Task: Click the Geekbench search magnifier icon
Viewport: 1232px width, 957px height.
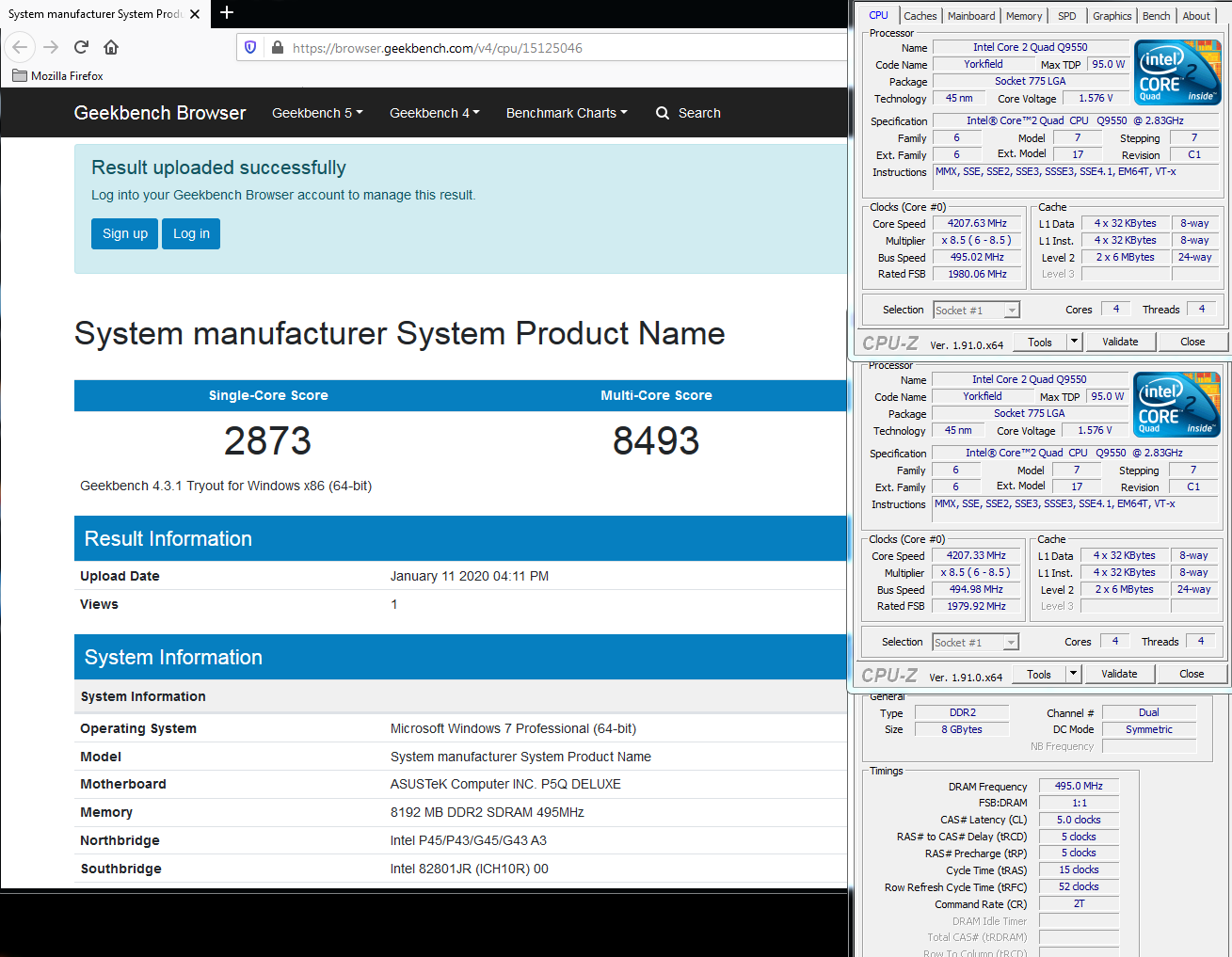Action: 663,113
